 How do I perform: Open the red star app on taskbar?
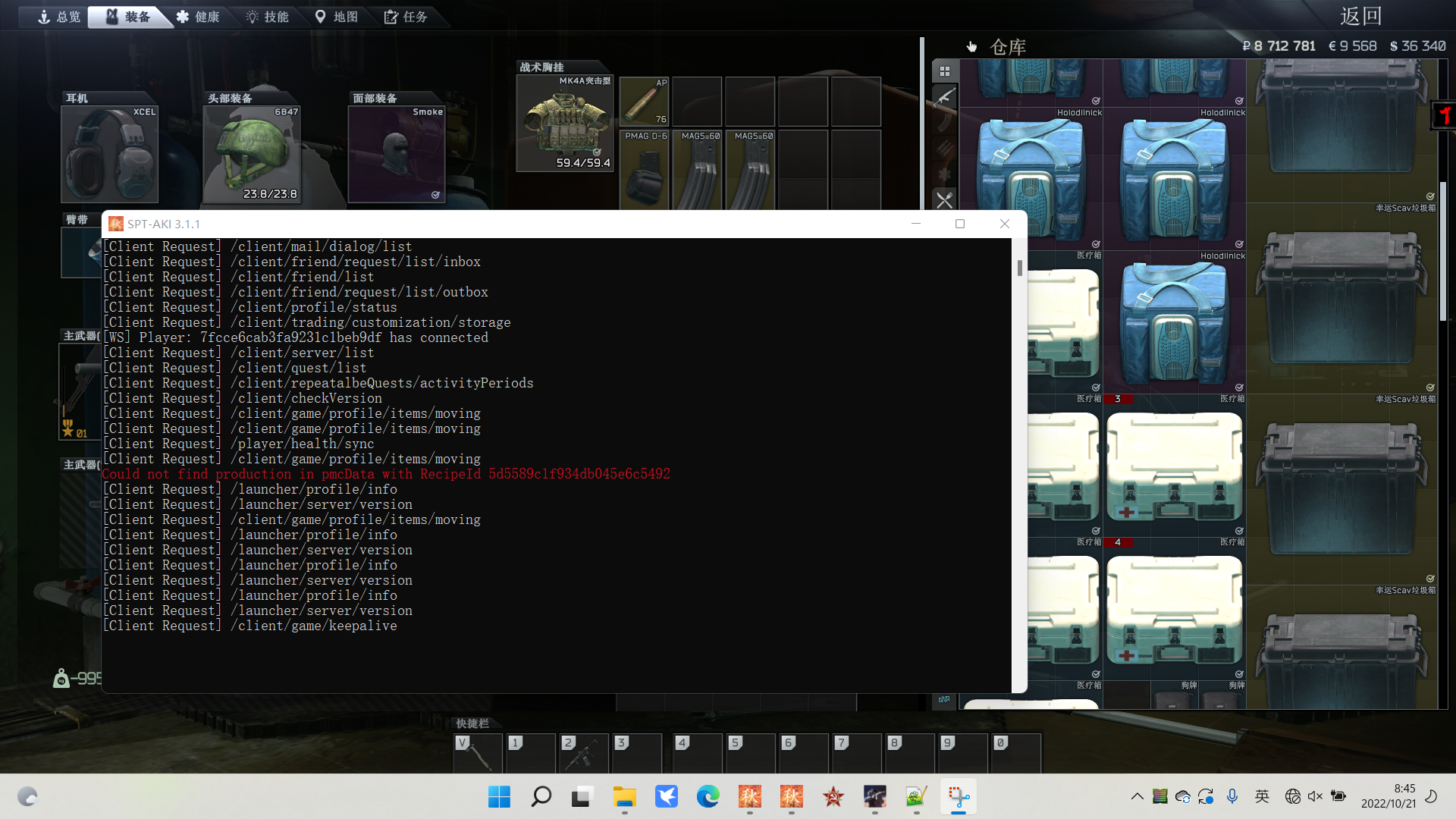click(x=833, y=797)
